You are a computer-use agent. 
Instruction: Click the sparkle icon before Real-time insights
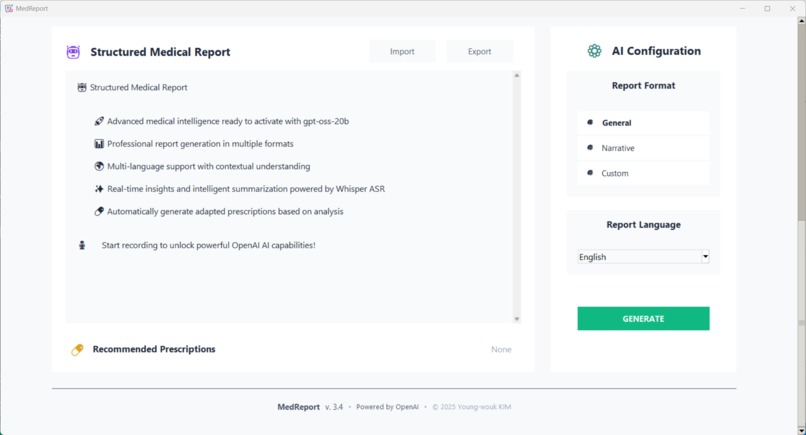point(99,189)
